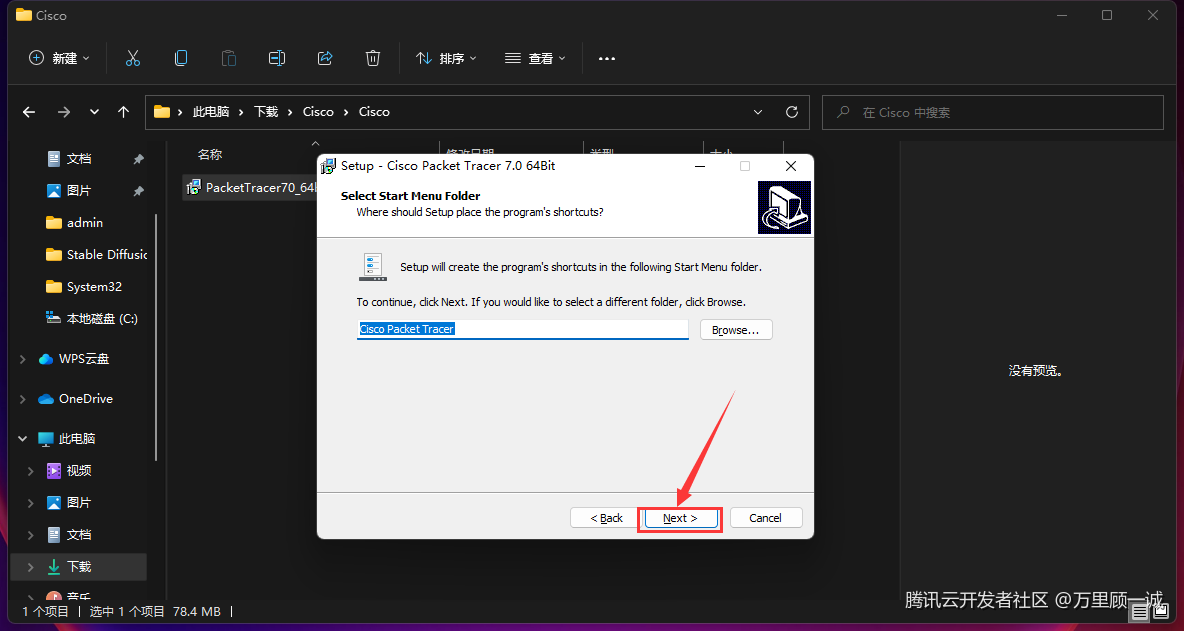Click the Cisco Packet Tracer folder name field
The image size is (1184, 631).
[523, 329]
